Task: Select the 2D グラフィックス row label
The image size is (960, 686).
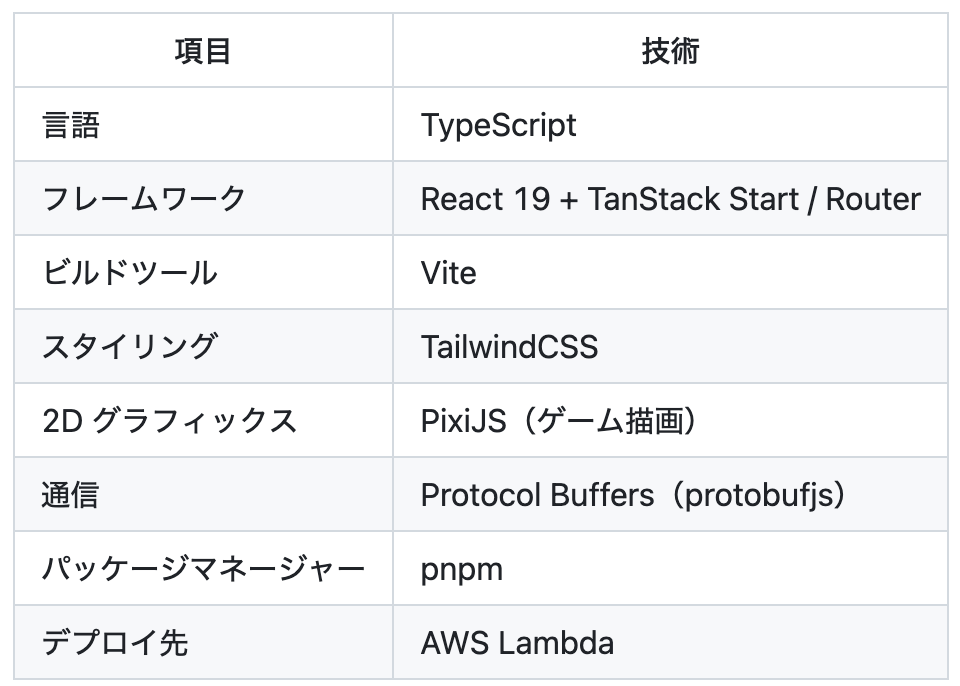Action: [170, 421]
